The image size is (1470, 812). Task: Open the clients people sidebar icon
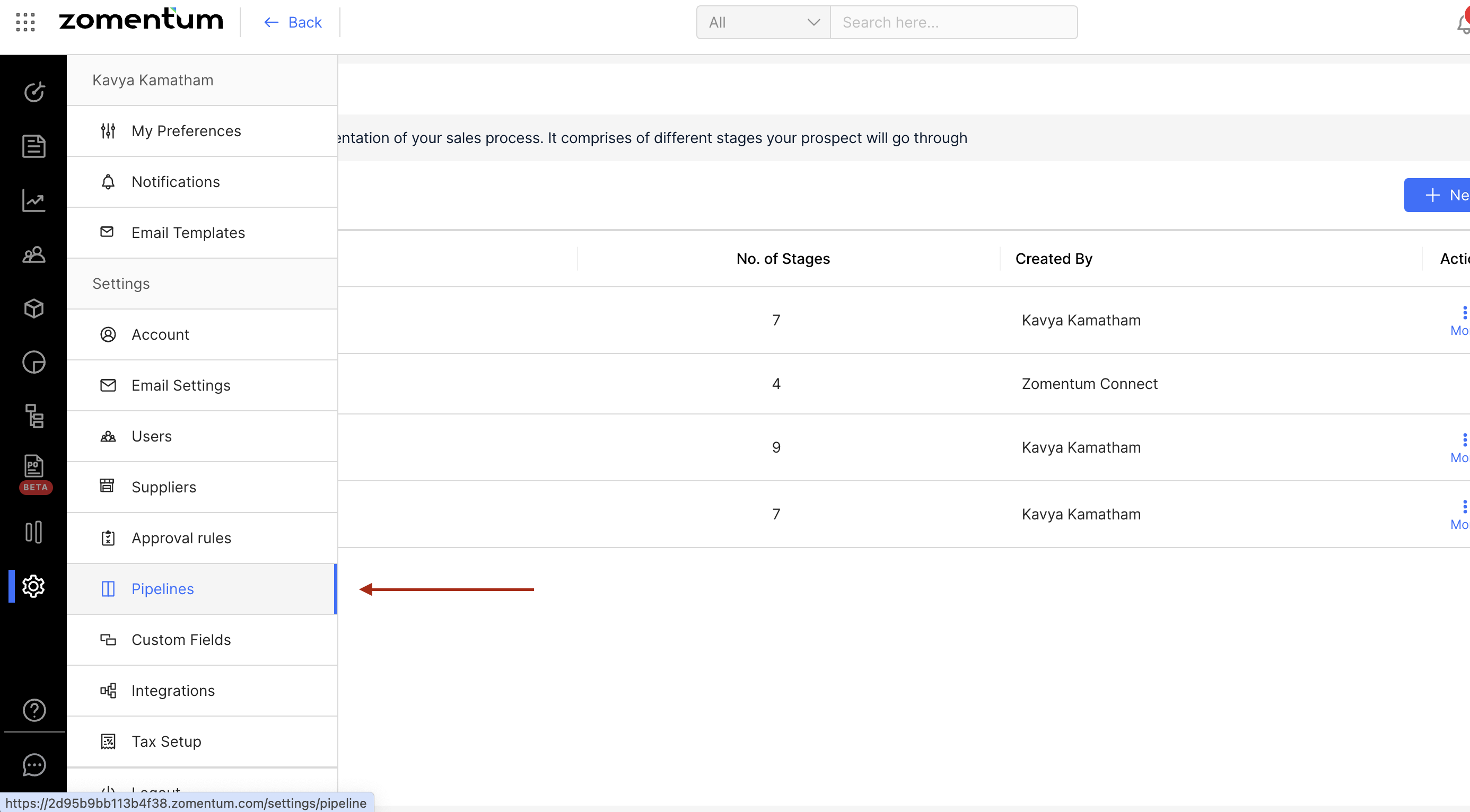[33, 254]
